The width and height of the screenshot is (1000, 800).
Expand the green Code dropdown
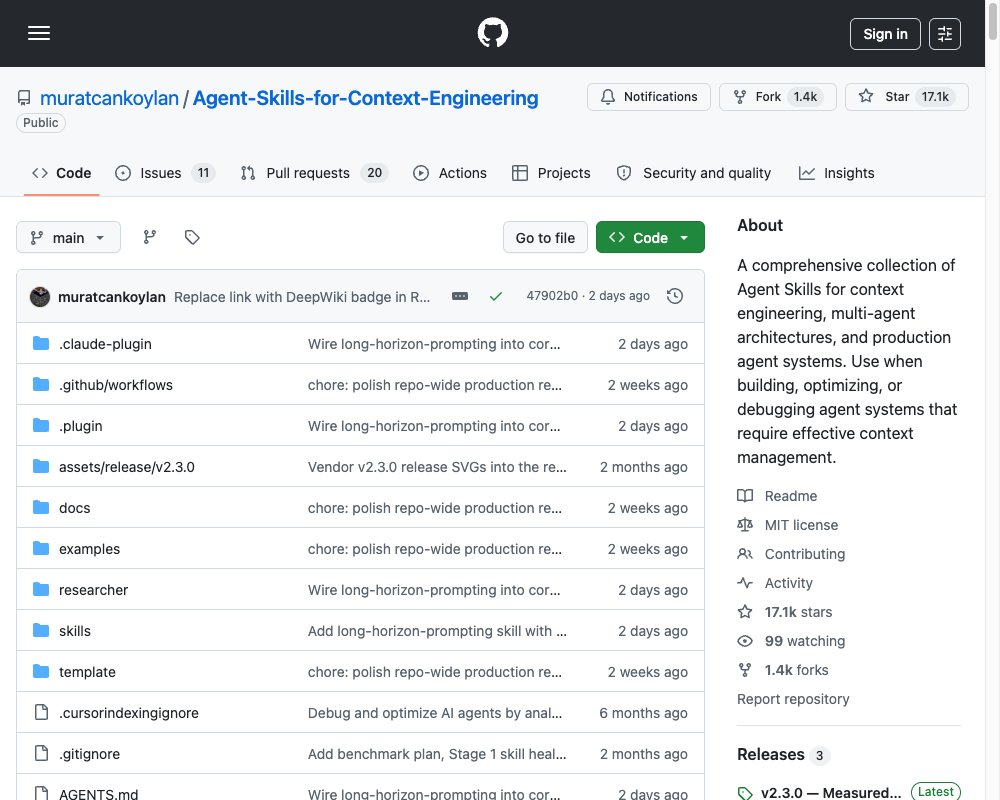pyautogui.click(x=650, y=237)
